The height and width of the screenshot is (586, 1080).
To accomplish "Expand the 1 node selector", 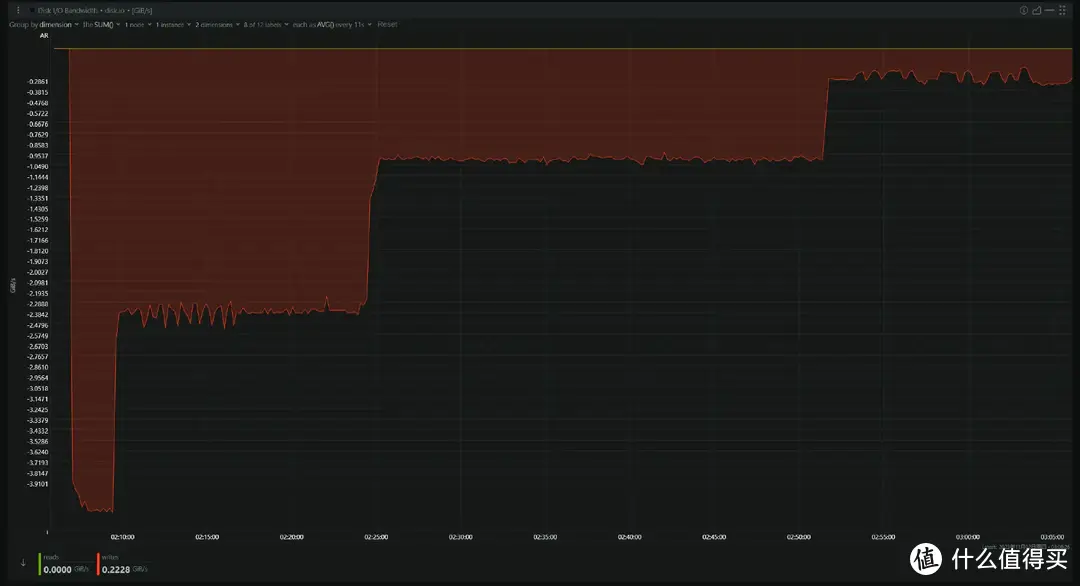I will pos(138,25).
